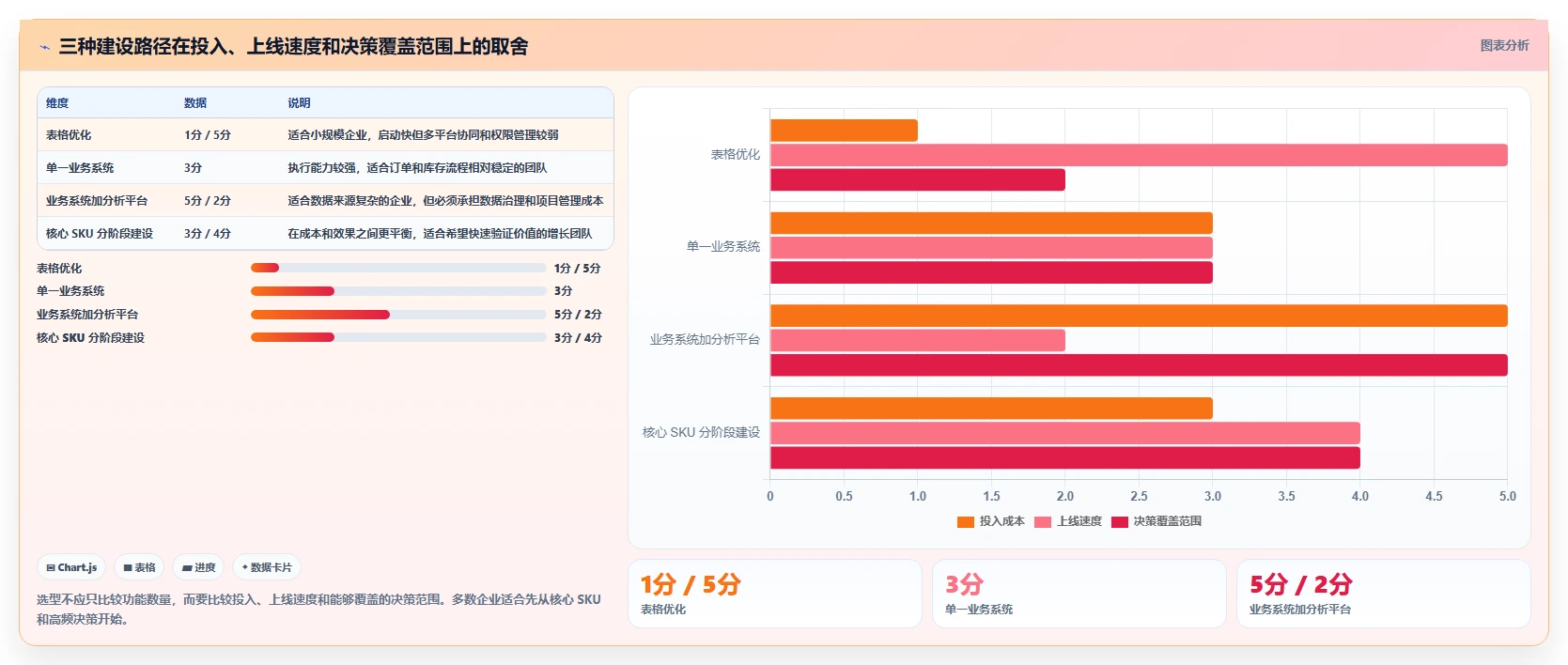Click the table cell reading 3分 / 4分
1568x665 pixels.
pyautogui.click(x=208, y=234)
